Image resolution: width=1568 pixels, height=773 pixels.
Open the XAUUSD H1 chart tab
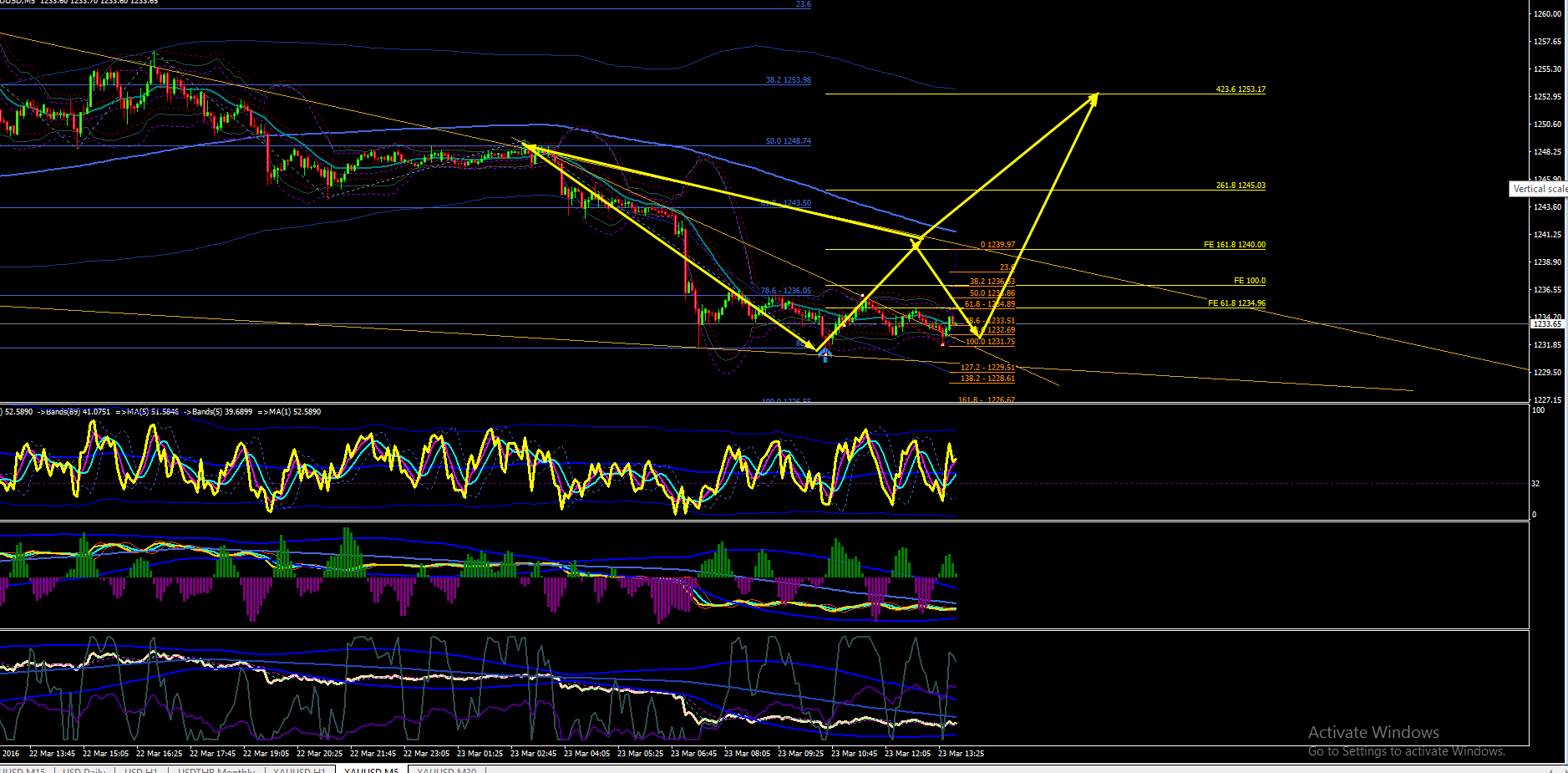(x=300, y=769)
